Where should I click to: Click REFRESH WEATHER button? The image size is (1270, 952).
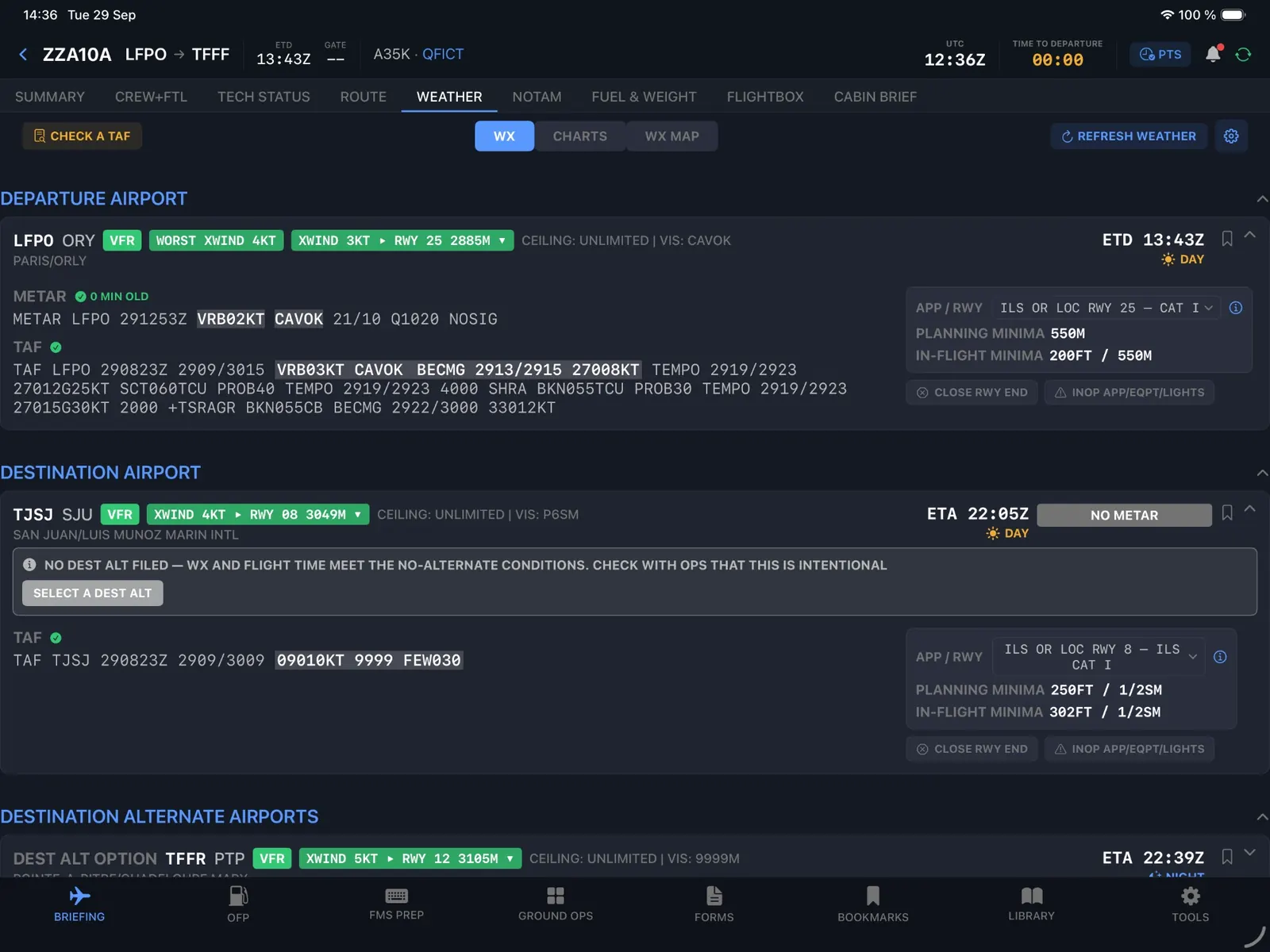1129,136
